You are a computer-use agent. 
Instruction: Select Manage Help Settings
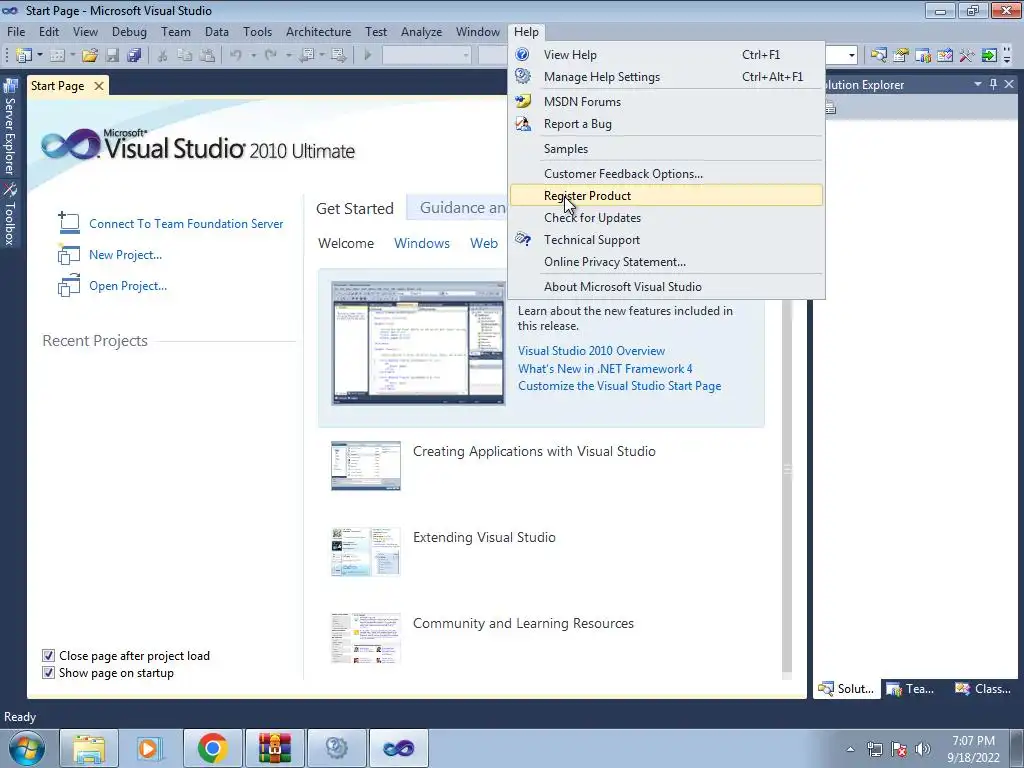click(x=666, y=77)
